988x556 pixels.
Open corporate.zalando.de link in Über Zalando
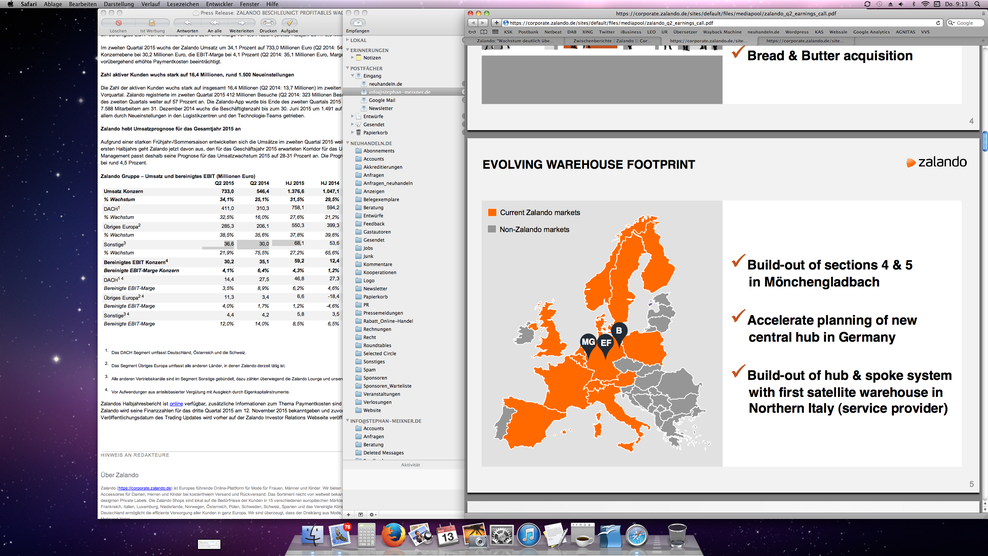click(145, 488)
